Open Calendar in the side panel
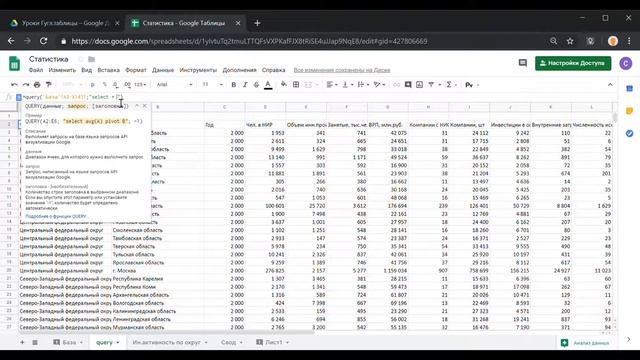 [629, 89]
